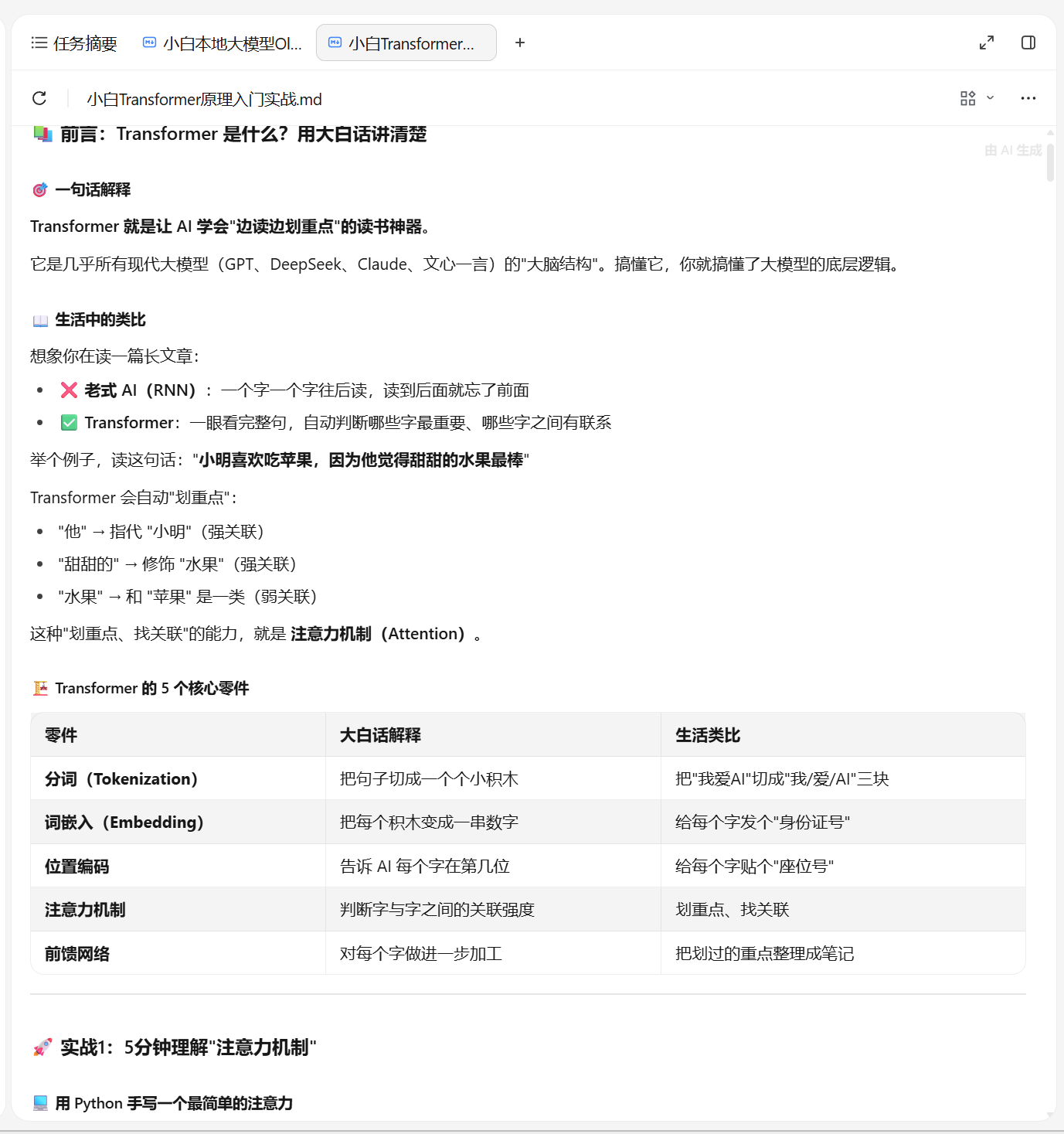Click the 生活中的类比 subheading
The image size is (1064, 1134).
point(100,319)
